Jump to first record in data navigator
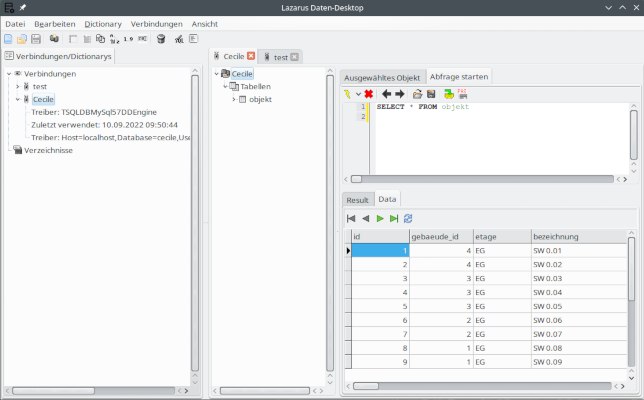Viewport: 644px width, 400px height. pos(351,218)
